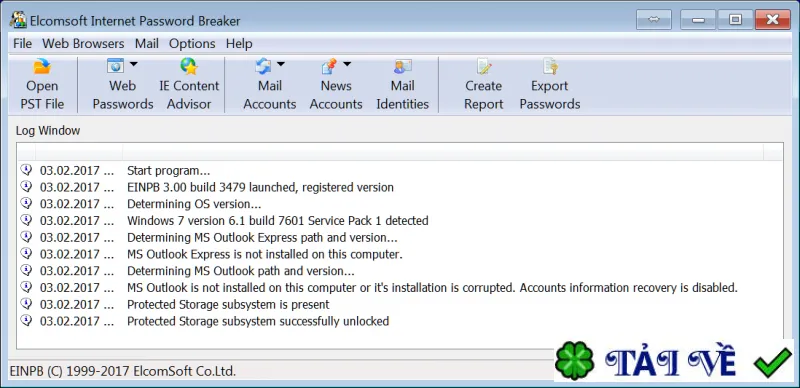800x388 pixels.
Task: Click the log list's wide third column header
Action: click(443, 152)
